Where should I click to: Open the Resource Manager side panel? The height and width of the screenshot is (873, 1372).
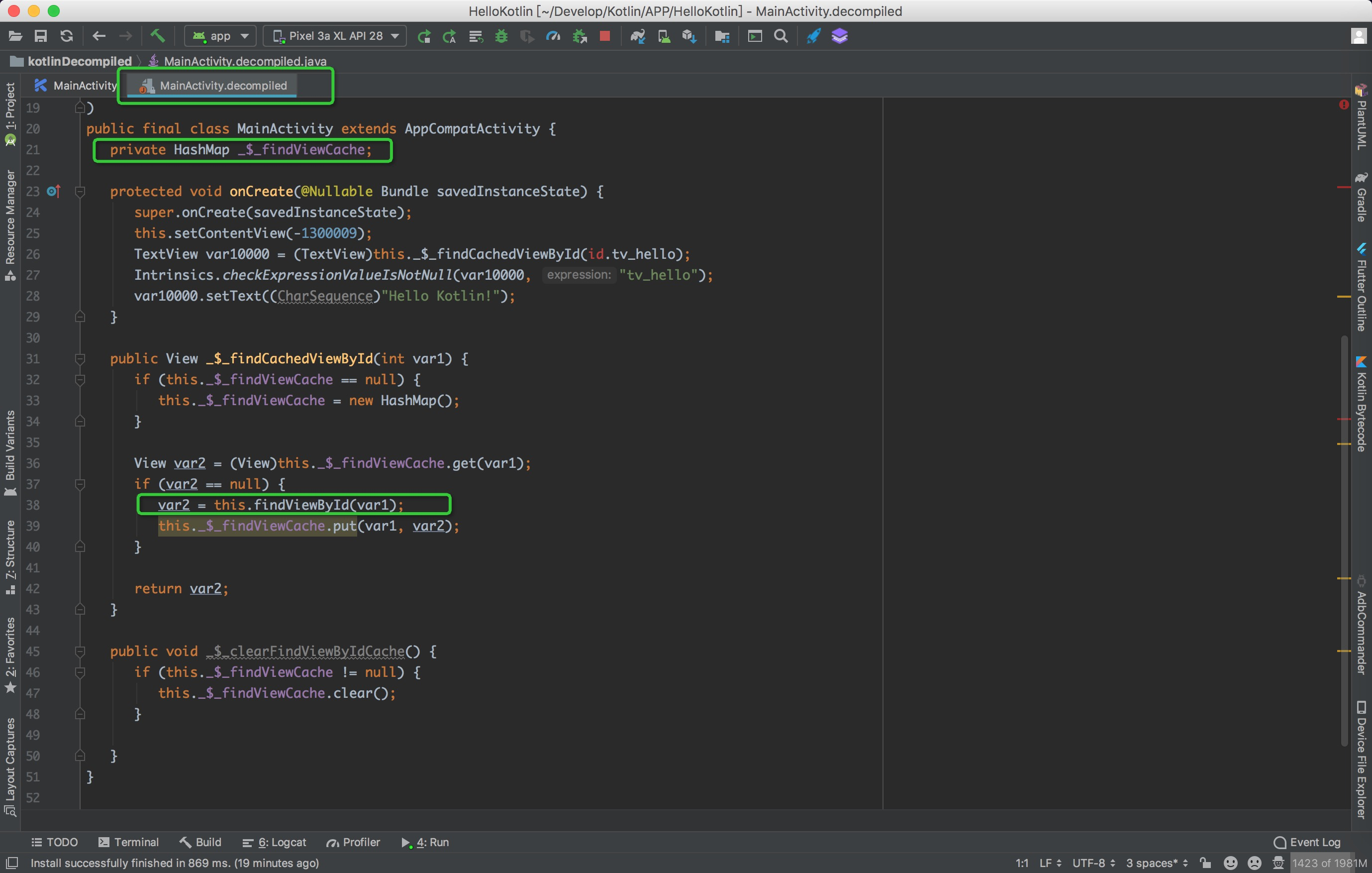(x=10, y=225)
